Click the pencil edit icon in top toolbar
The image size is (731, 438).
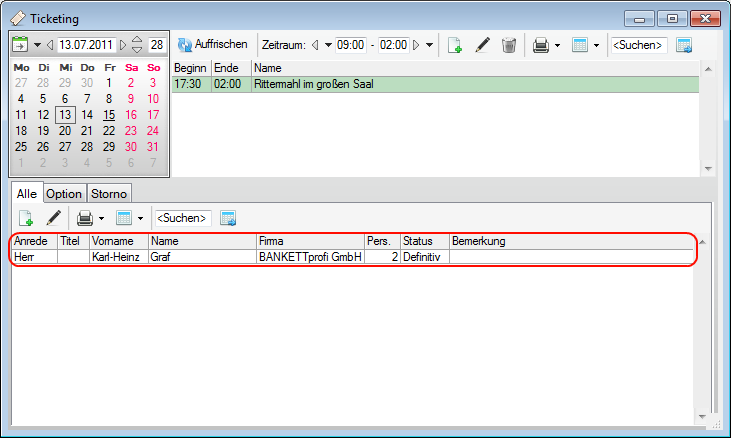(x=482, y=45)
